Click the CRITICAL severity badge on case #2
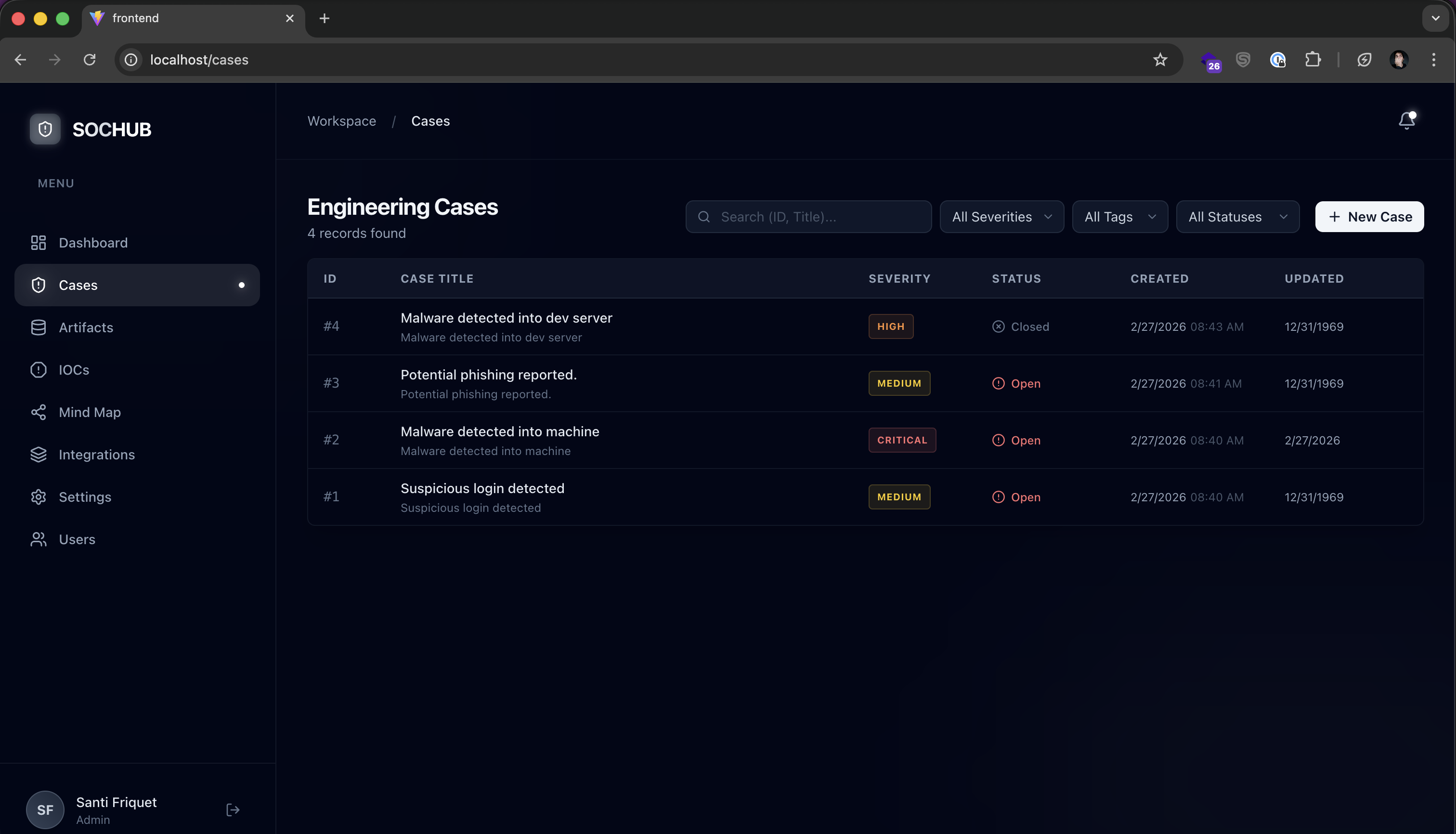The image size is (1456, 834). tap(901, 440)
